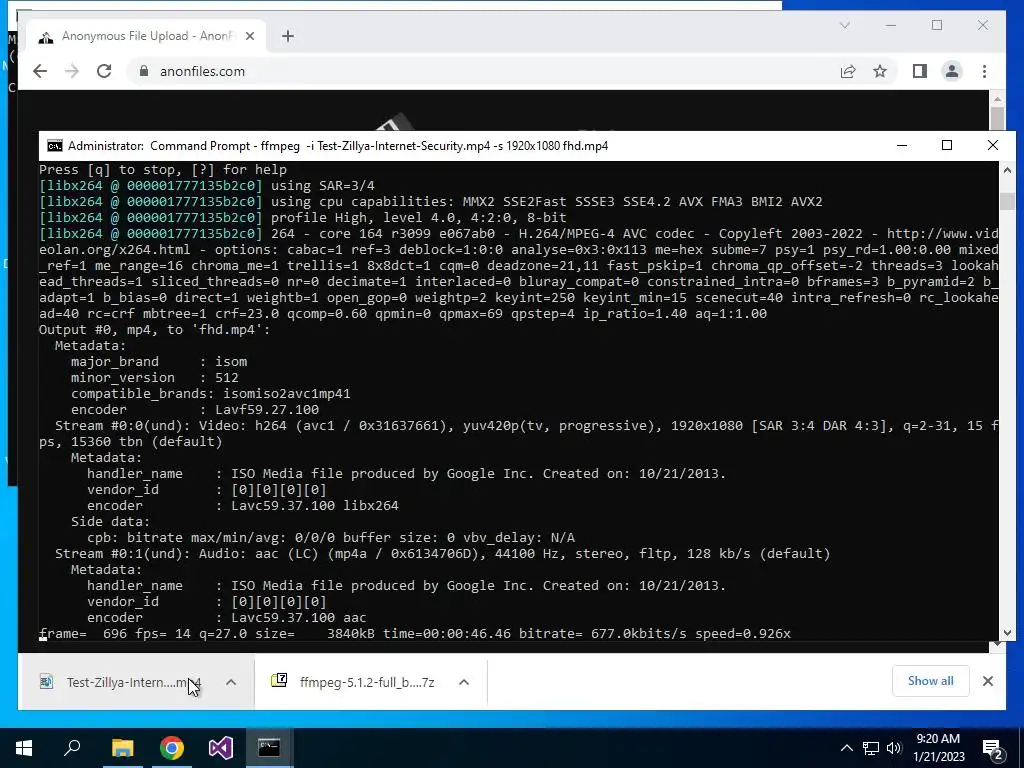Screen dimensions: 1024x768
Task: Click the "Output #0, mp4, to 'fhd.mp4':" line
Action: [154, 330]
